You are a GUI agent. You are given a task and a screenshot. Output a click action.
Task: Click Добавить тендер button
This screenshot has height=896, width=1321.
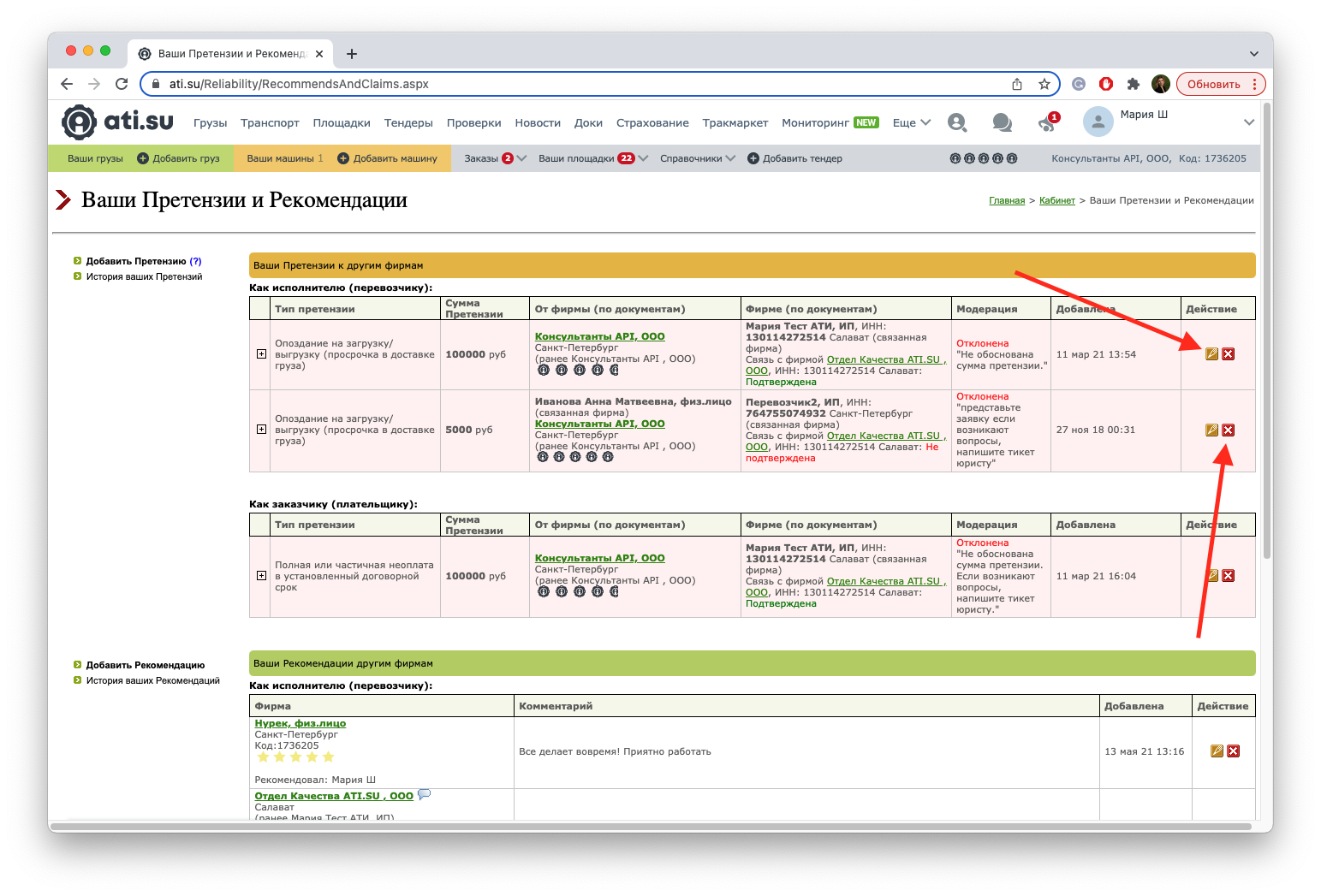795,158
